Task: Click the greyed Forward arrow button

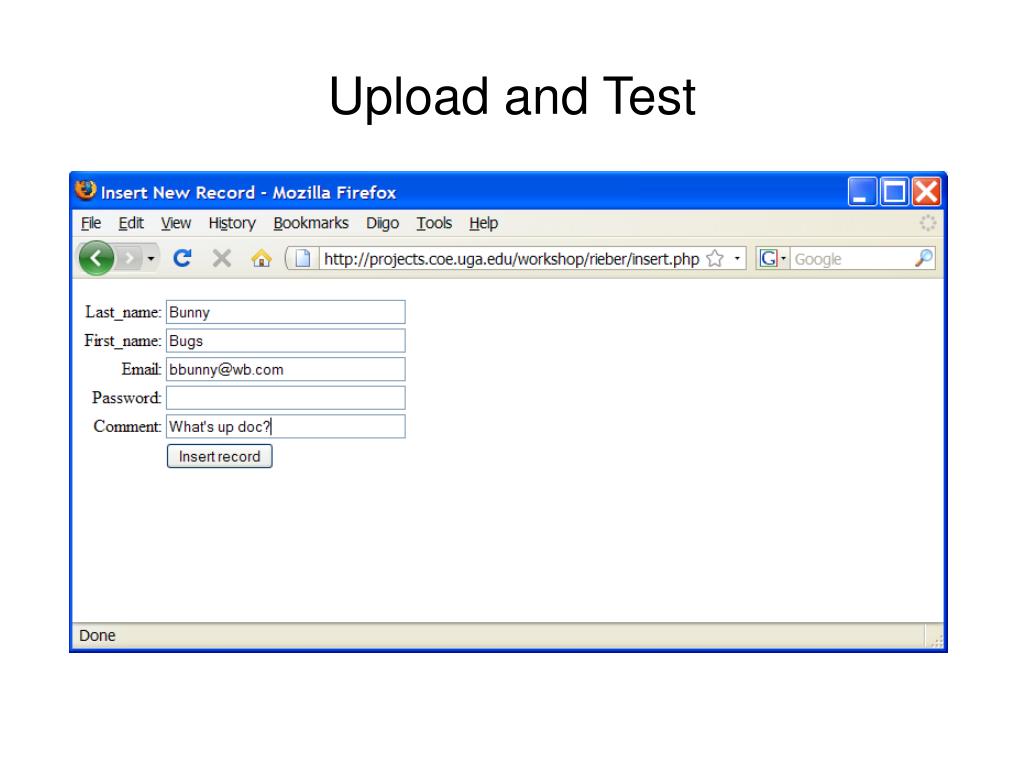Action: tap(130, 259)
